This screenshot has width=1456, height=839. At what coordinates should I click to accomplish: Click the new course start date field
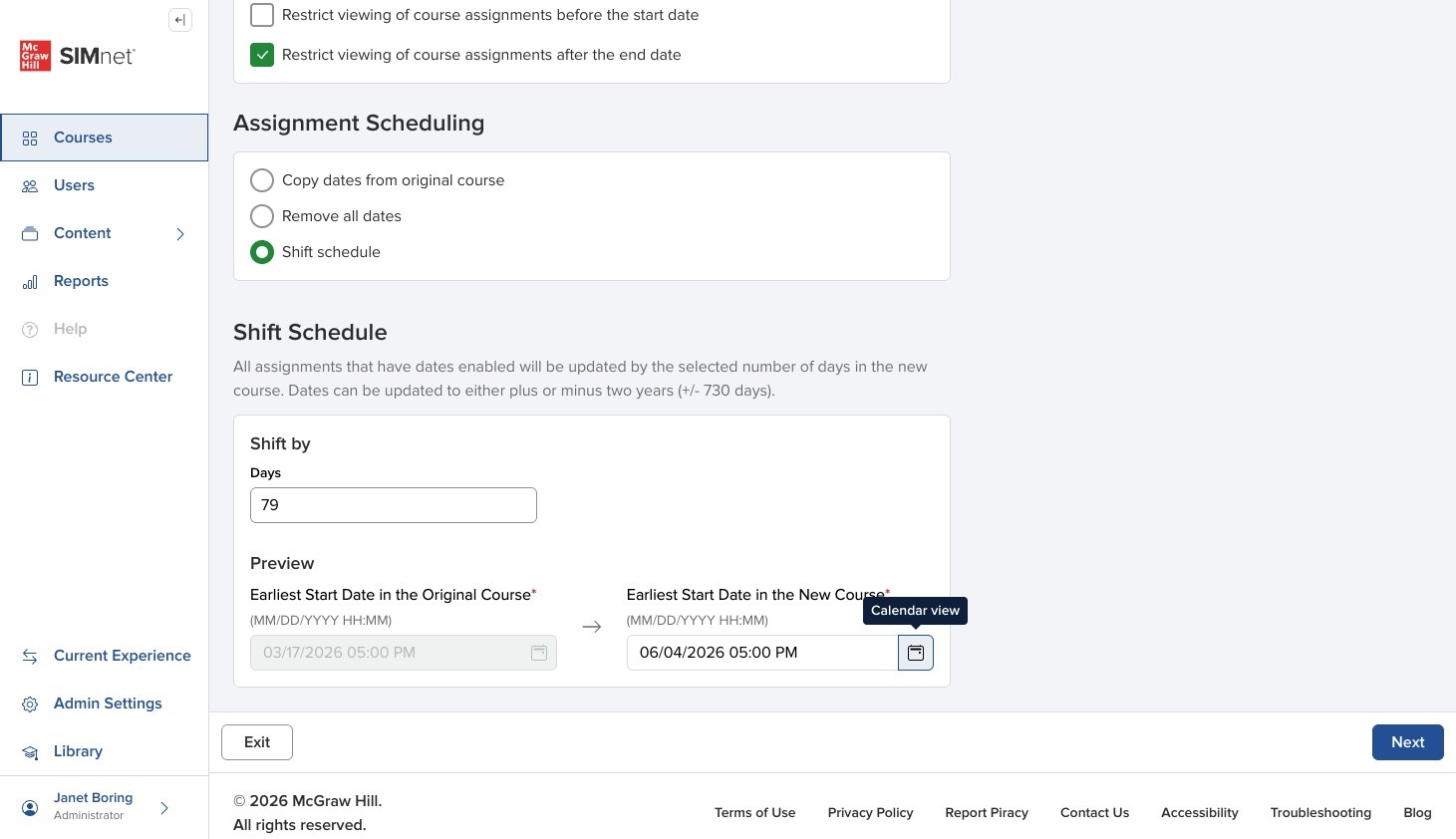762,653
